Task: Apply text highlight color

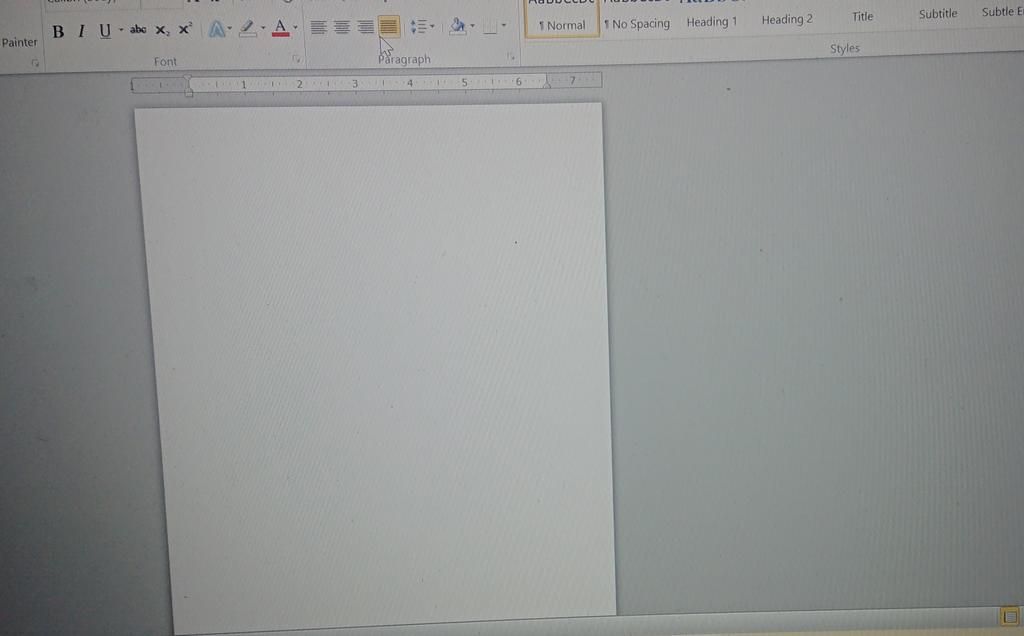Action: click(248, 28)
